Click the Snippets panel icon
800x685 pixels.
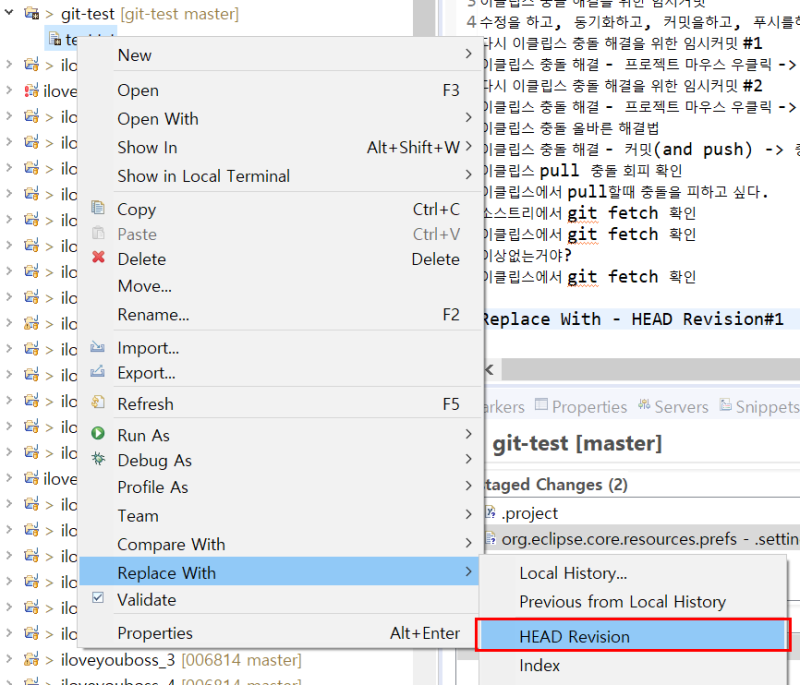point(726,406)
